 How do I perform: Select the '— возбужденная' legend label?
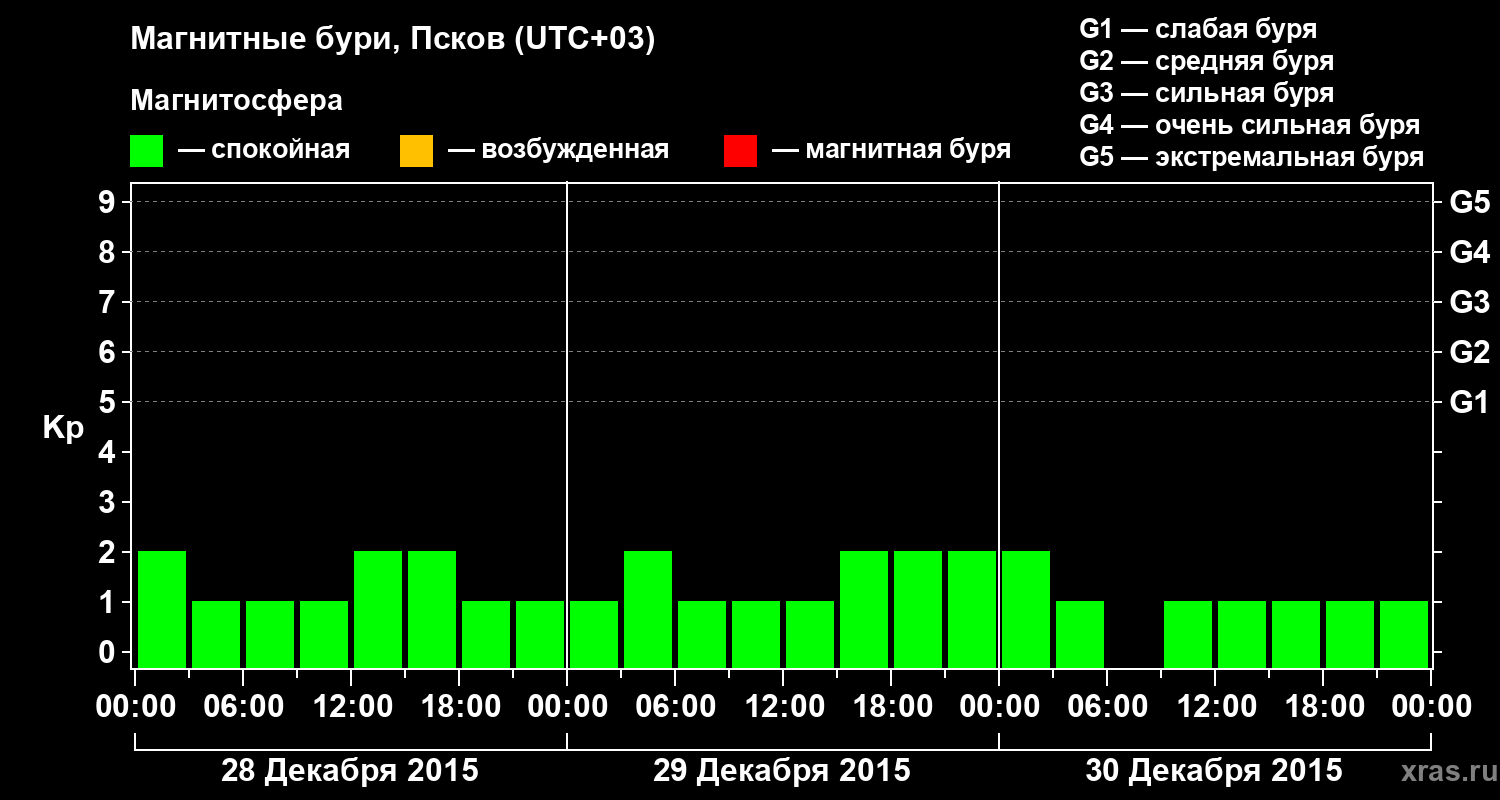pyautogui.click(x=558, y=150)
